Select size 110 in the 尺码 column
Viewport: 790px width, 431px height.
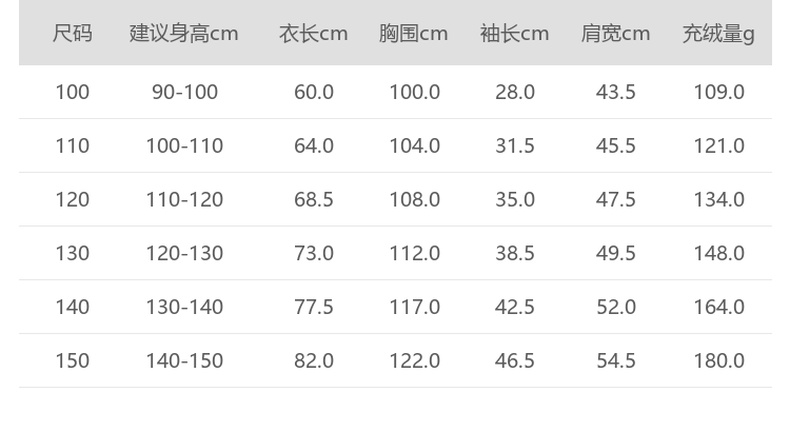(72, 146)
